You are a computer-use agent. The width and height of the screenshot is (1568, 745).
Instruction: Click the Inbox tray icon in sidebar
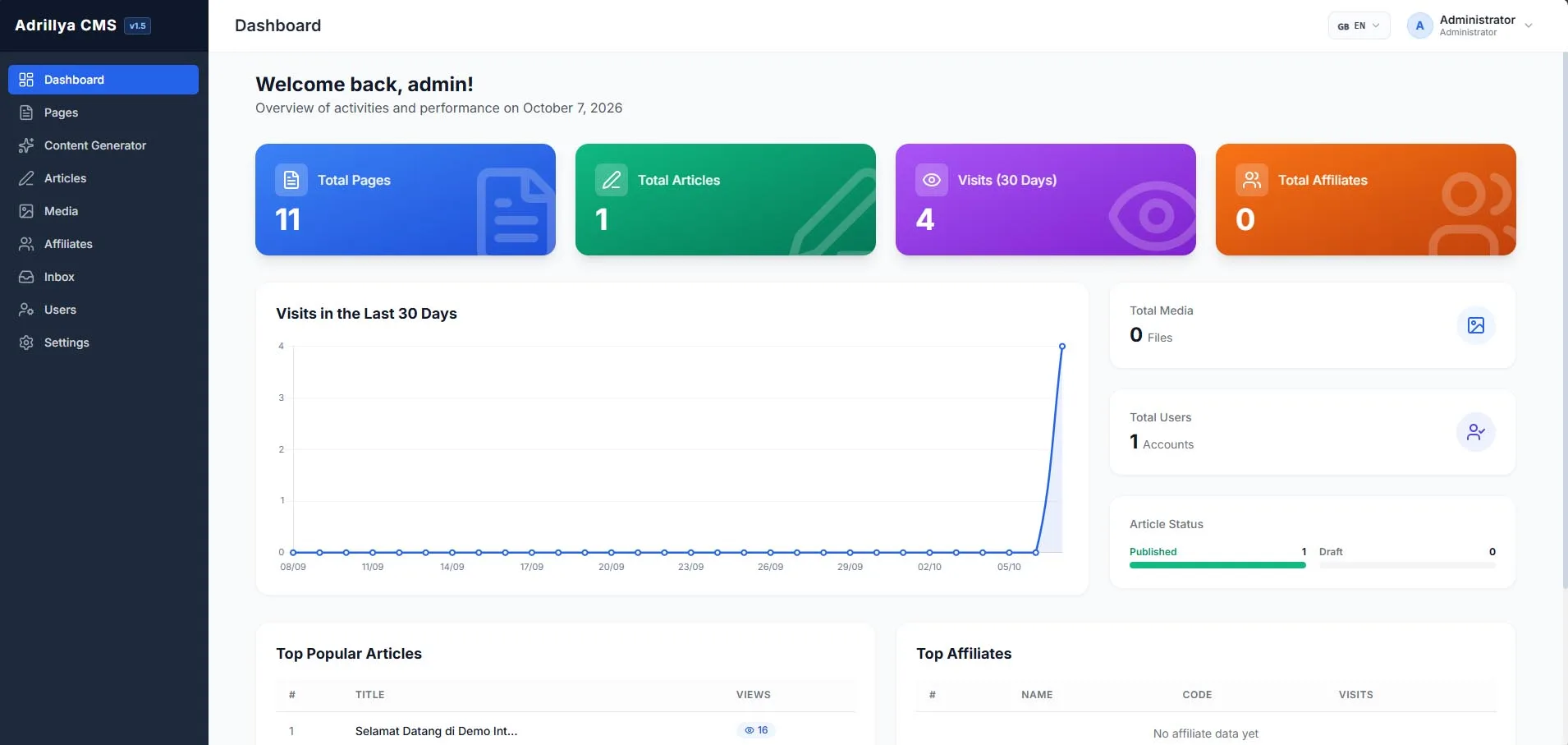pyautogui.click(x=26, y=277)
